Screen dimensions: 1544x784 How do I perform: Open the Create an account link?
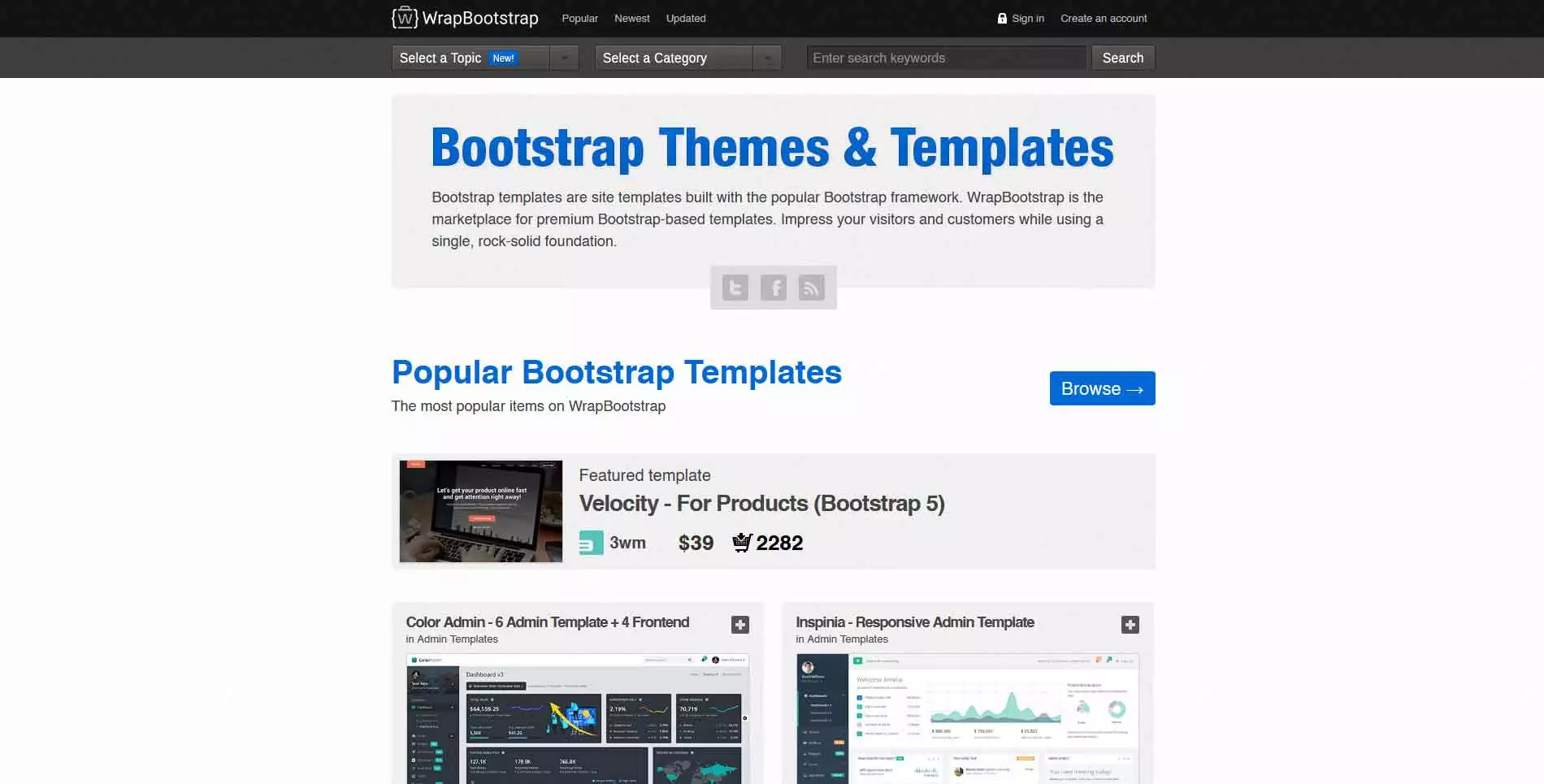click(x=1104, y=18)
